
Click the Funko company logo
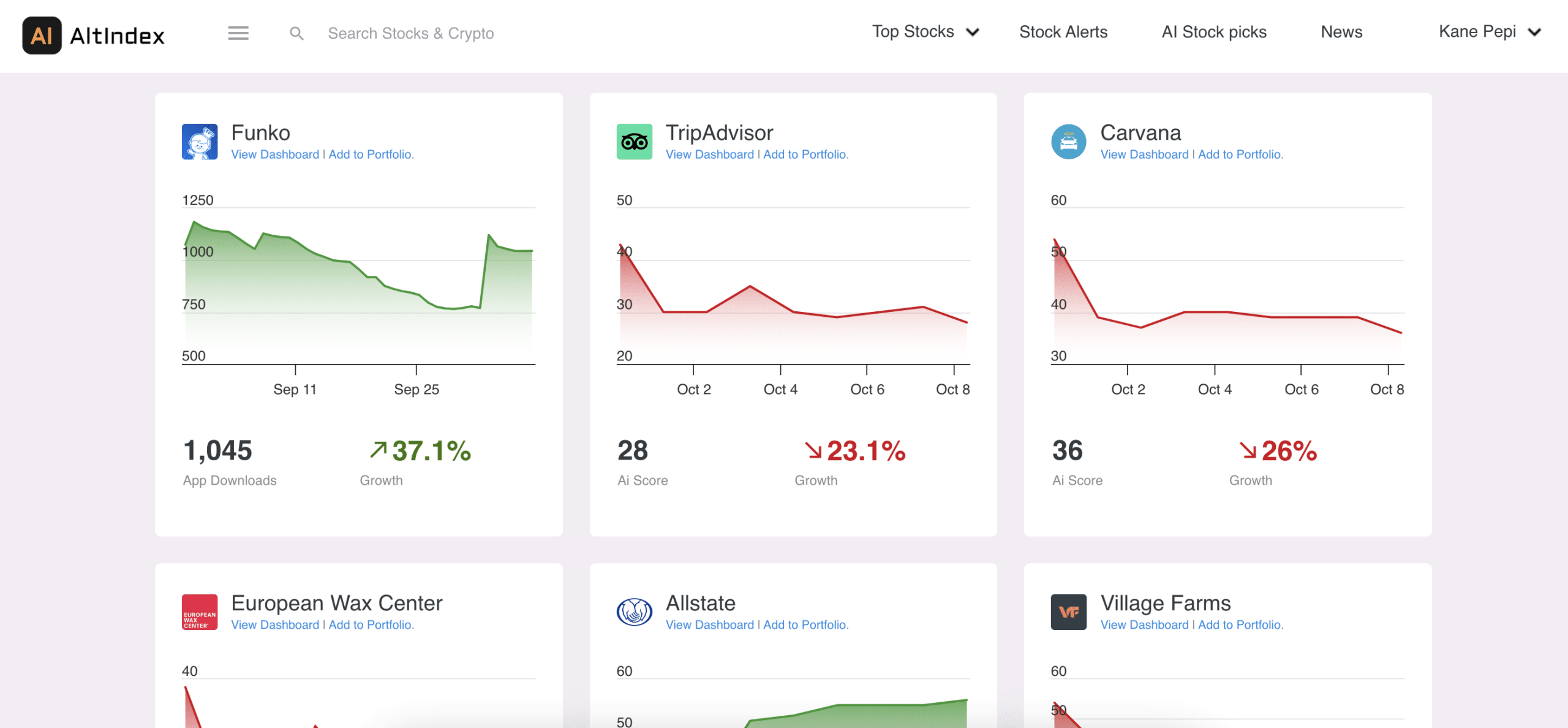tap(200, 142)
